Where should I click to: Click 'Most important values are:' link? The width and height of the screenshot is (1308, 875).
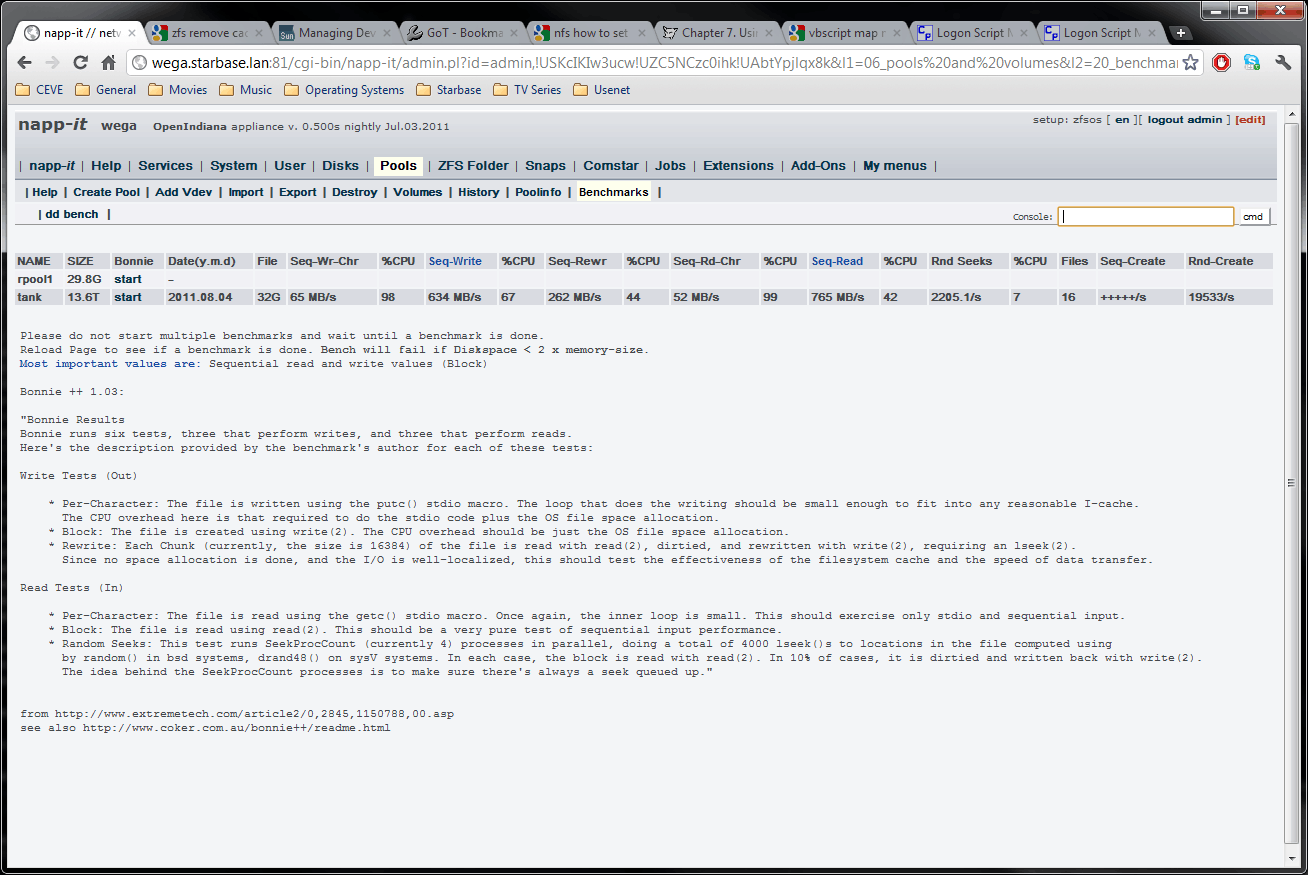[x=110, y=364]
